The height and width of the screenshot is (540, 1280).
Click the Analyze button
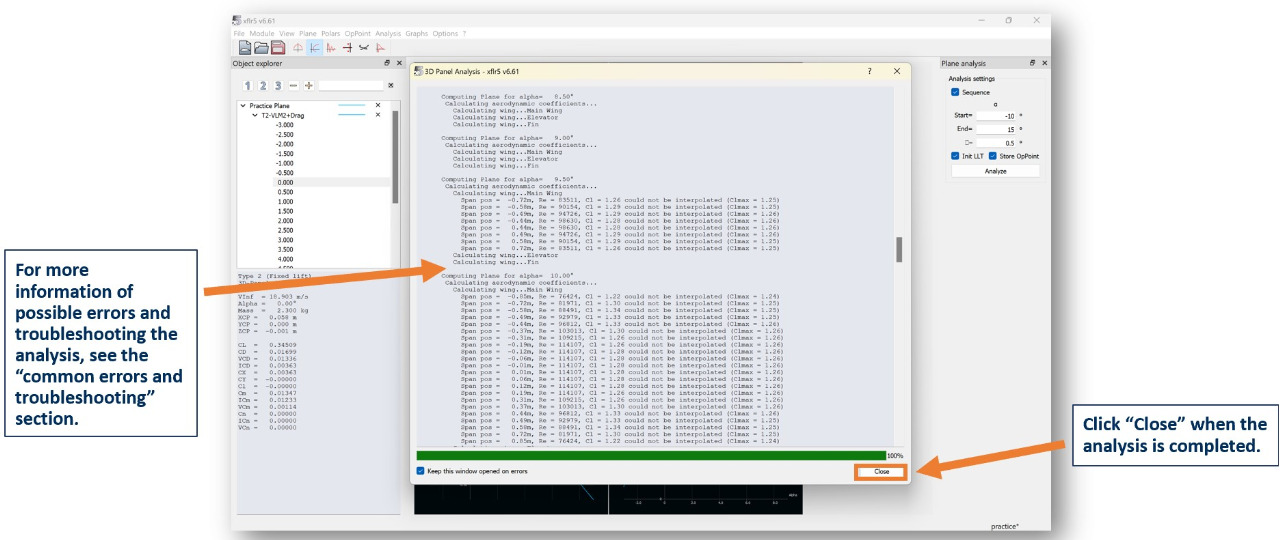coord(995,171)
